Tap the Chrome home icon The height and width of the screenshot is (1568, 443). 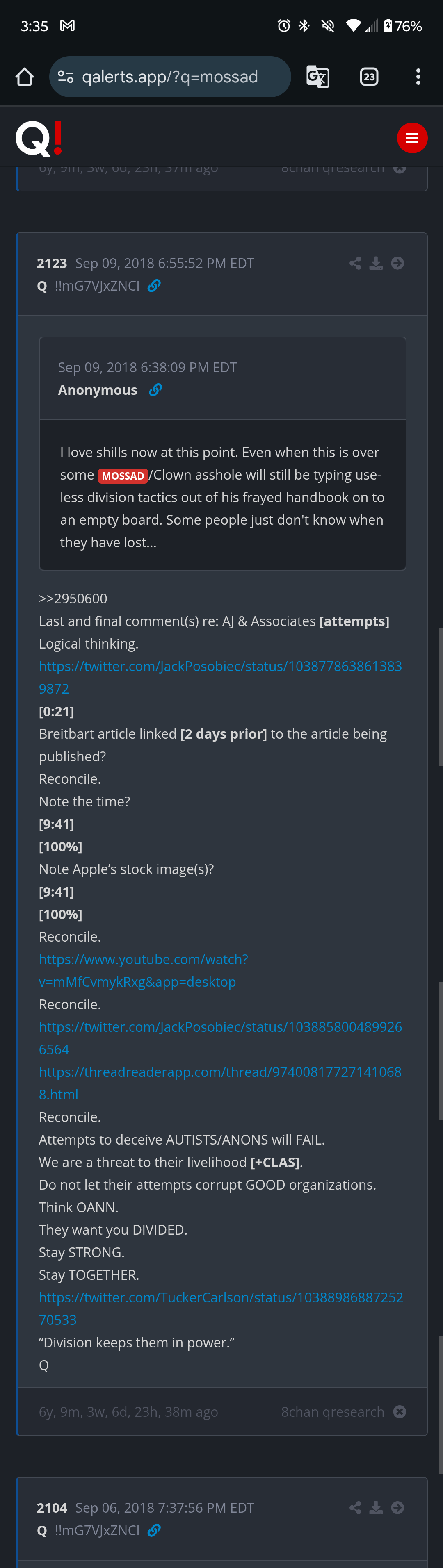click(24, 77)
